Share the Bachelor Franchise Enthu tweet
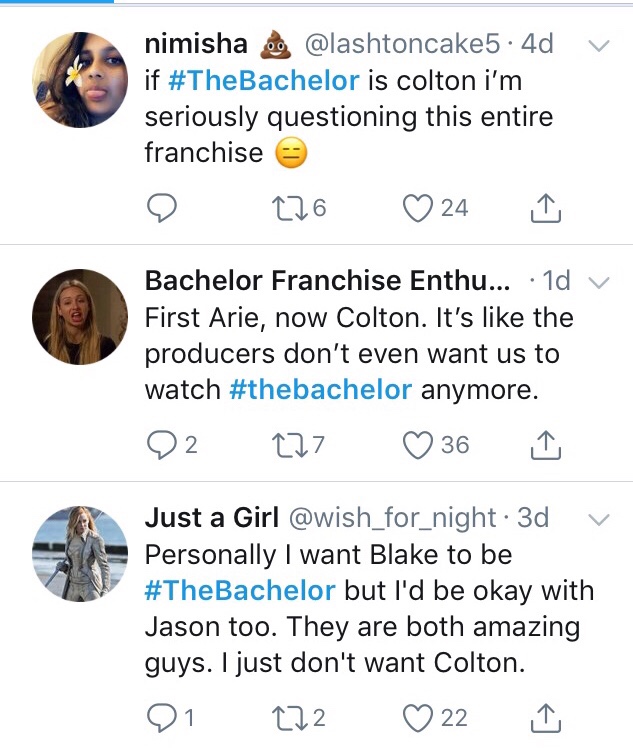This screenshot has height=748, width=633. [541, 444]
